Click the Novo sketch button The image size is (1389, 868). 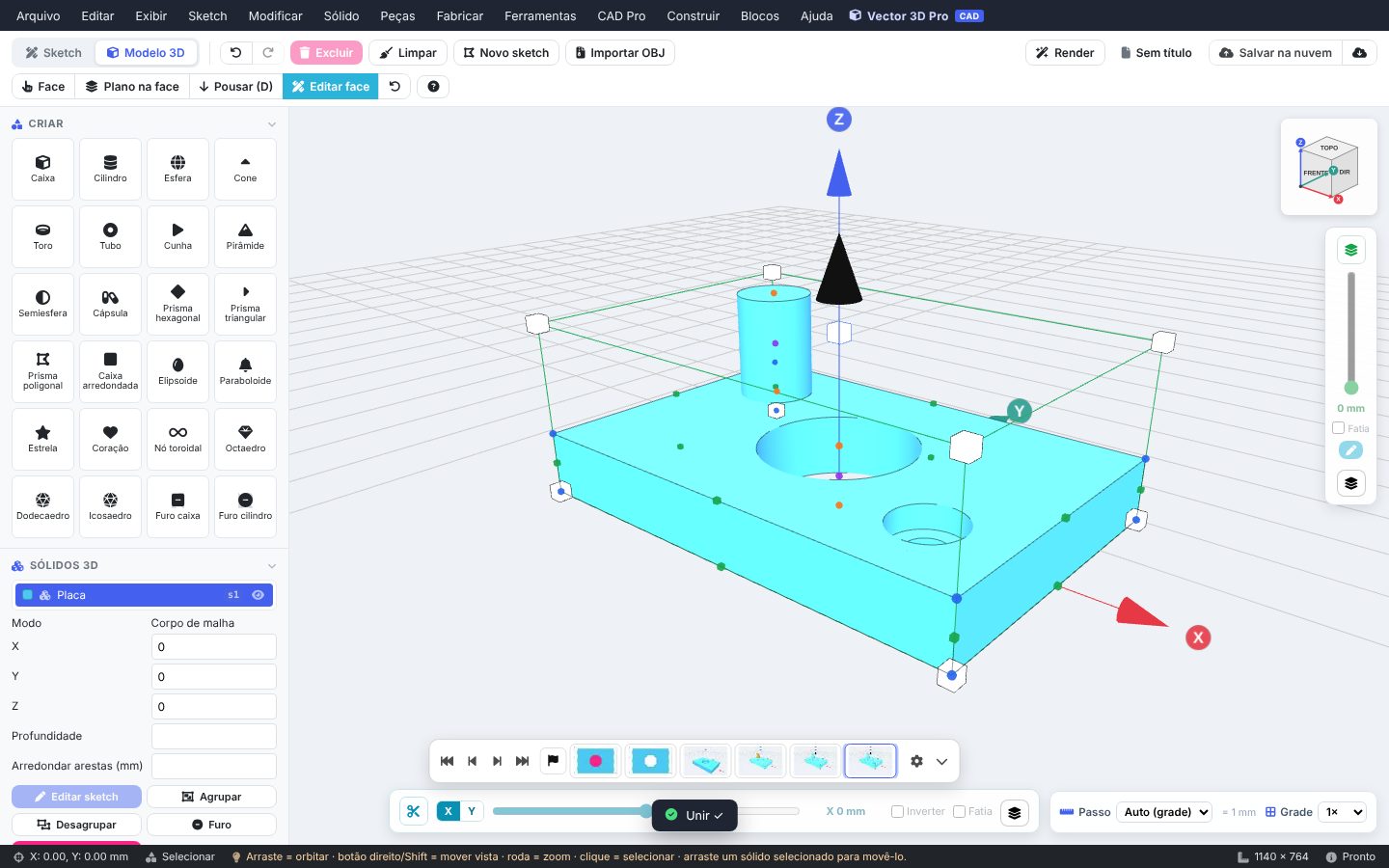point(506,53)
